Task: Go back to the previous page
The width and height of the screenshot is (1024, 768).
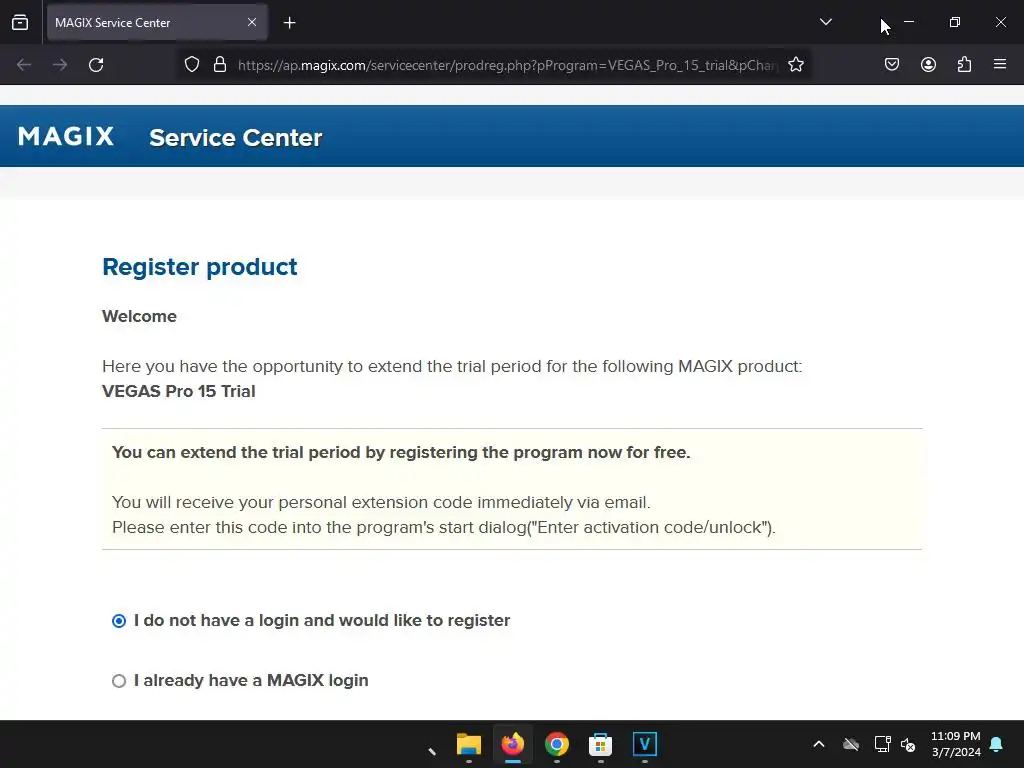Action: tap(24, 65)
